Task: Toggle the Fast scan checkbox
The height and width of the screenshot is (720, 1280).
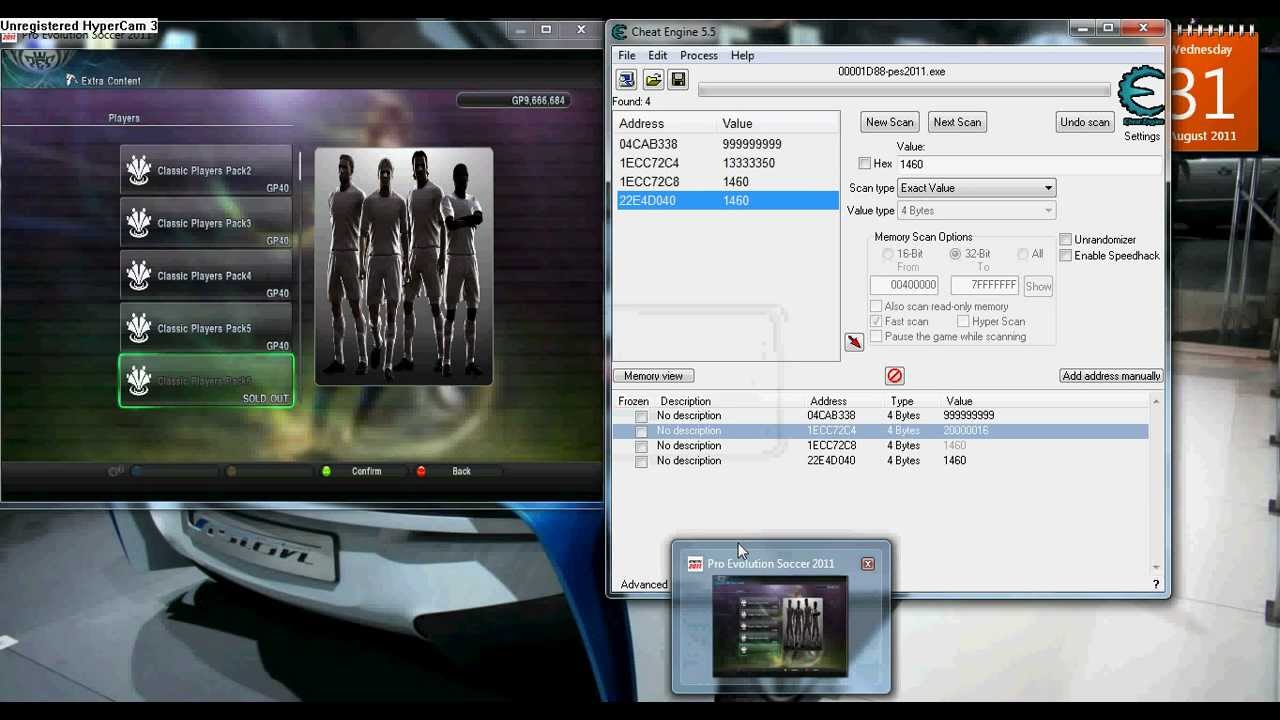Action: click(x=876, y=322)
